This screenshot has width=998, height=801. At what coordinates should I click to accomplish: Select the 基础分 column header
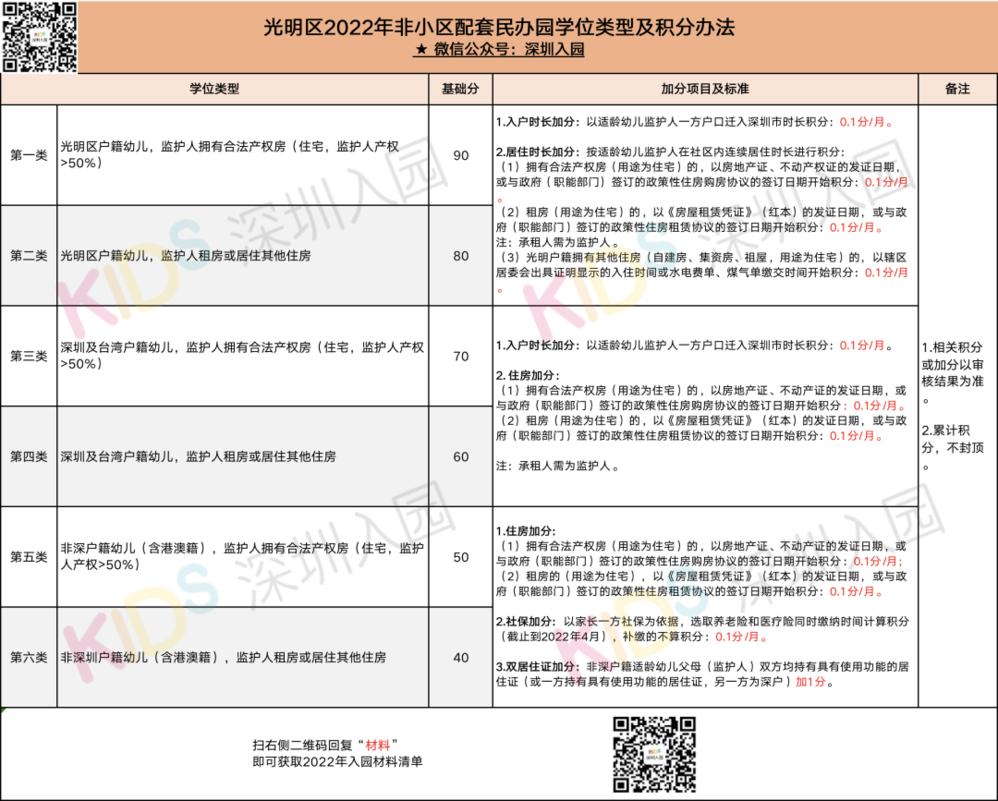[460, 89]
